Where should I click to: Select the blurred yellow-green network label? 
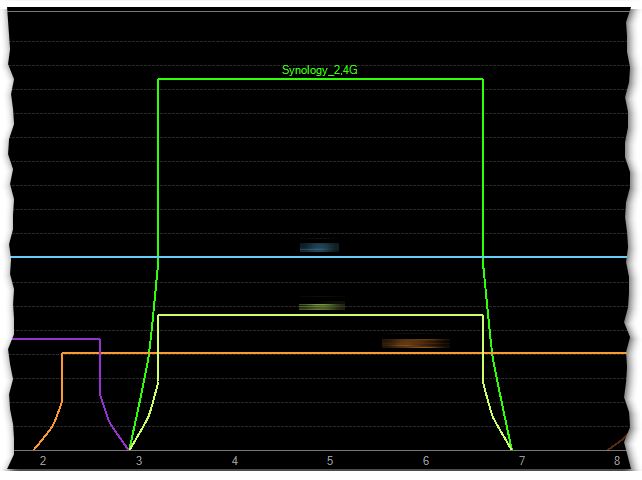pos(322,306)
